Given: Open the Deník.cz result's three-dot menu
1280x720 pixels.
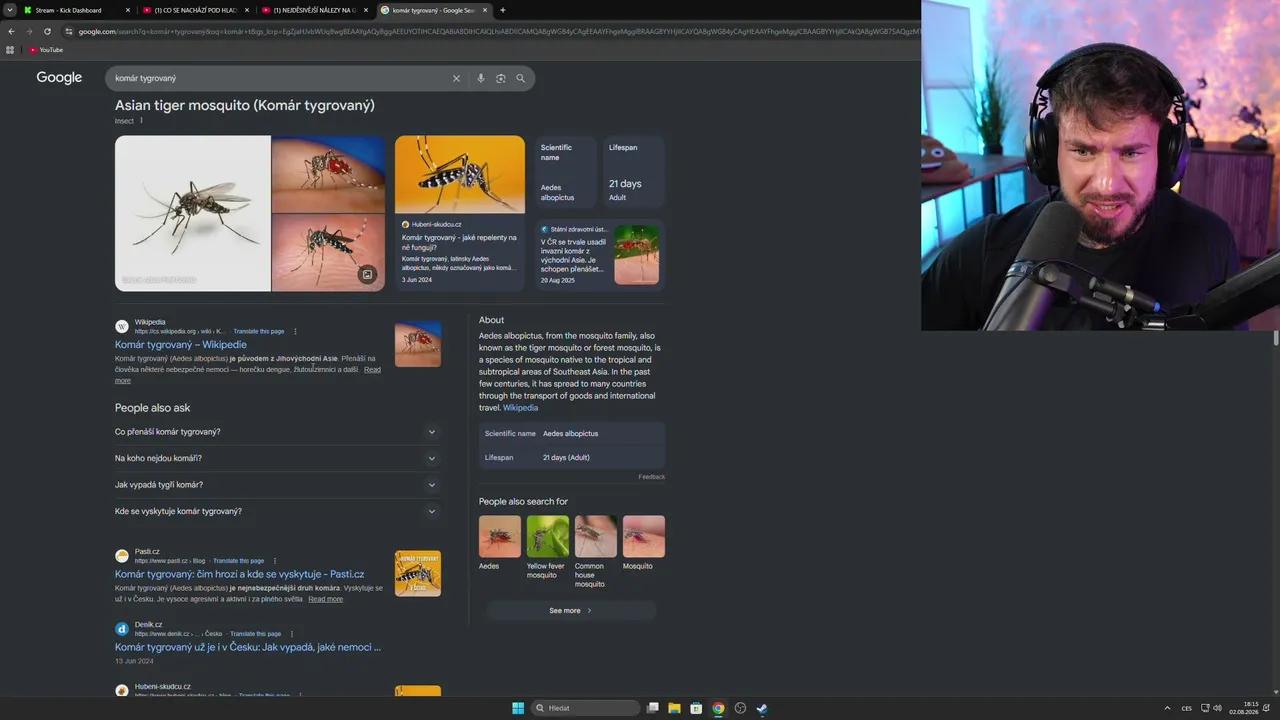Looking at the screenshot, I should tap(292, 634).
